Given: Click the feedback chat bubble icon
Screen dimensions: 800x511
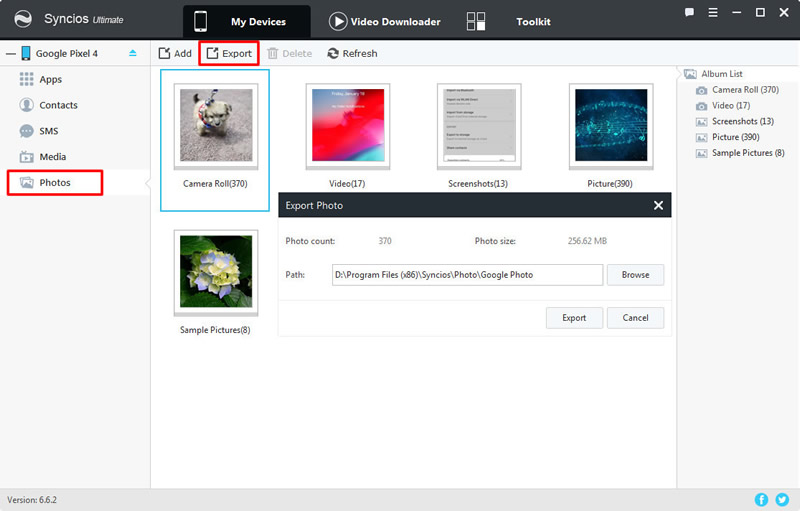Looking at the screenshot, I should [x=689, y=12].
